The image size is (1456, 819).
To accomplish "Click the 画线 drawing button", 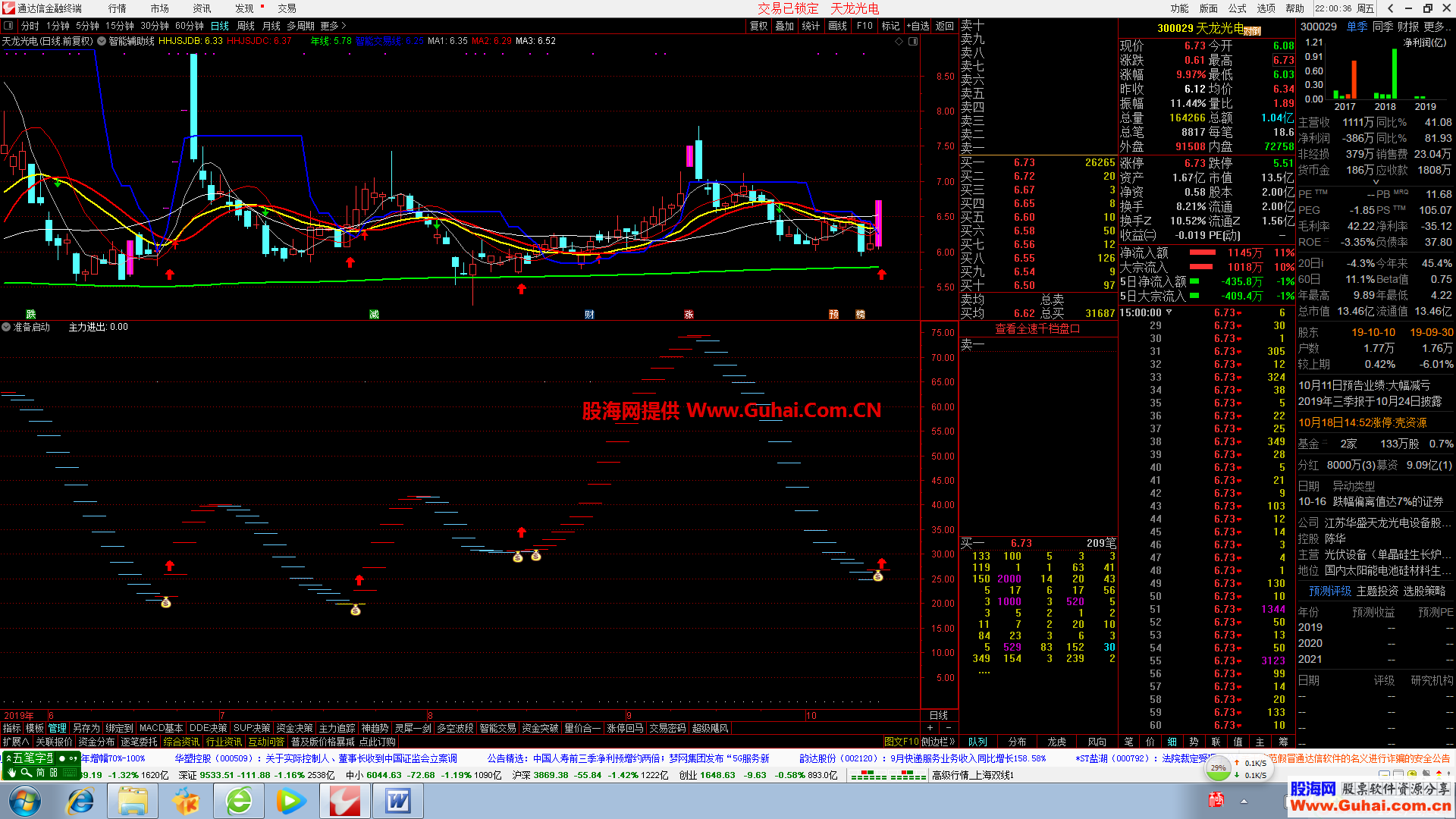I will coord(837,26).
